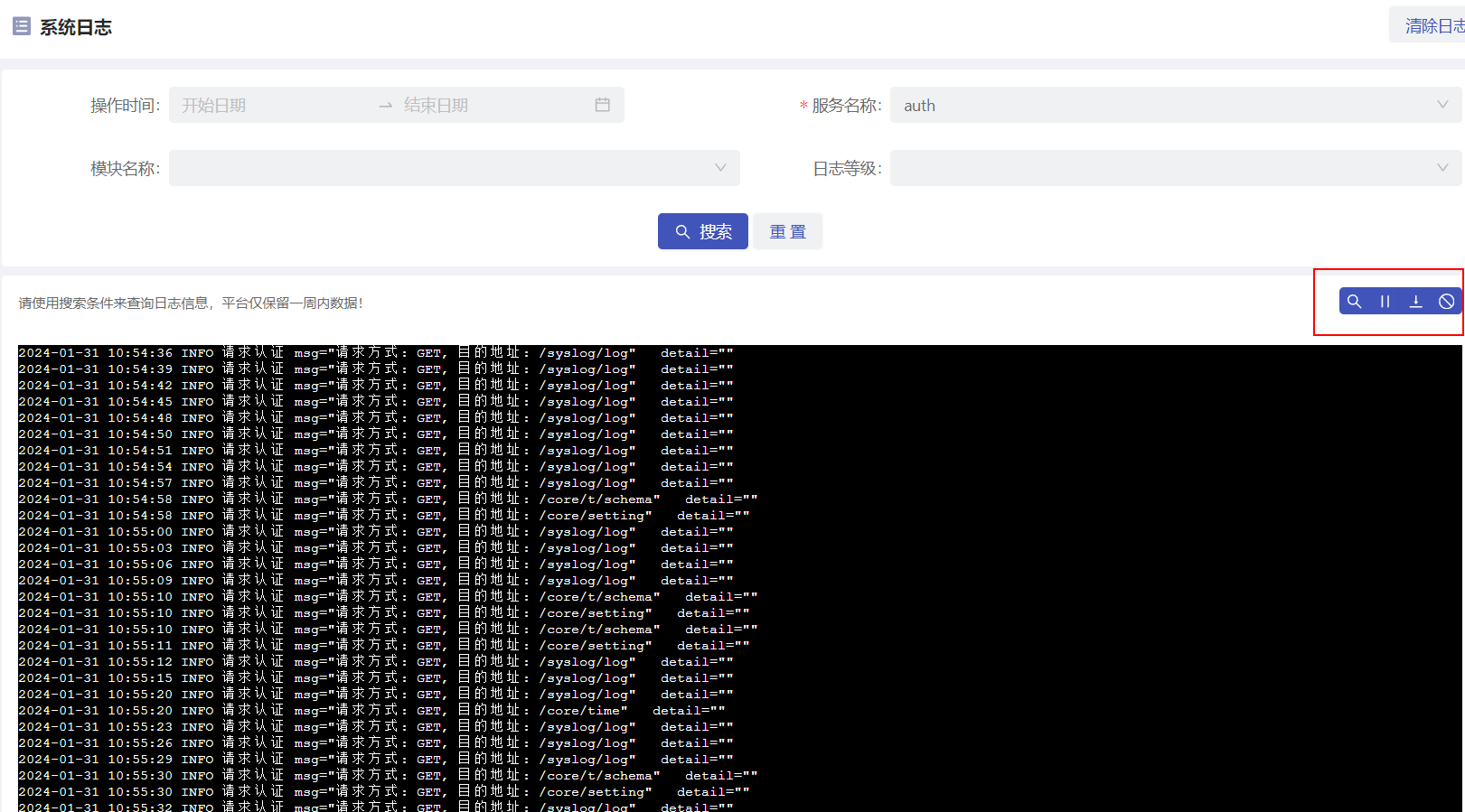Image resolution: width=1465 pixels, height=812 pixels.
Task: Select log line at 10:55:23
Action: coord(376,727)
